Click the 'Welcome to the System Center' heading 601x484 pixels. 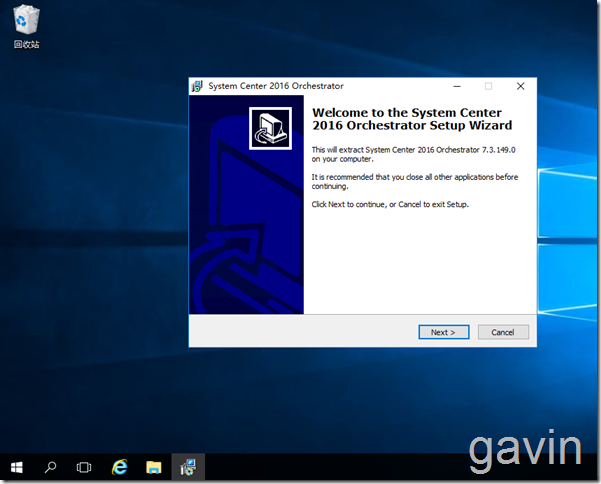412,119
